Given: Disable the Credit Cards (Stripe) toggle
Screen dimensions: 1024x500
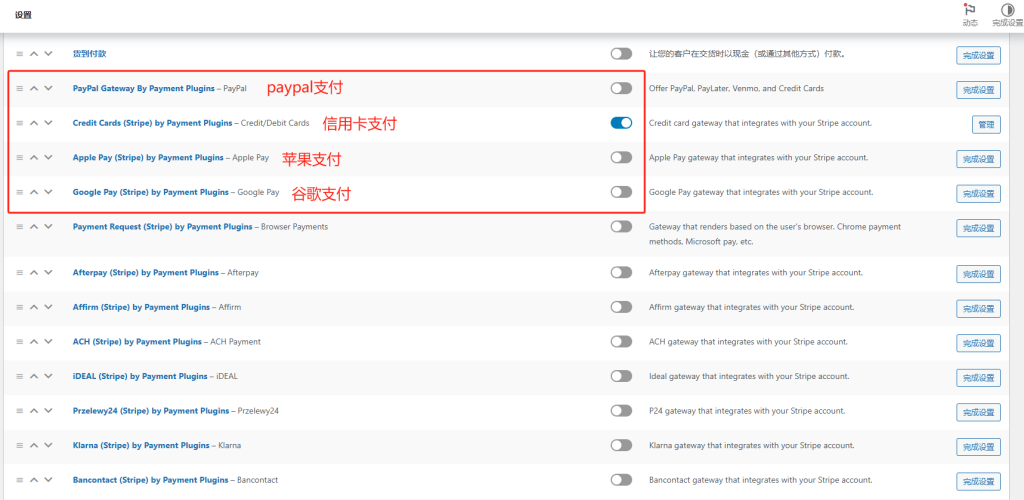Looking at the screenshot, I should point(621,123).
